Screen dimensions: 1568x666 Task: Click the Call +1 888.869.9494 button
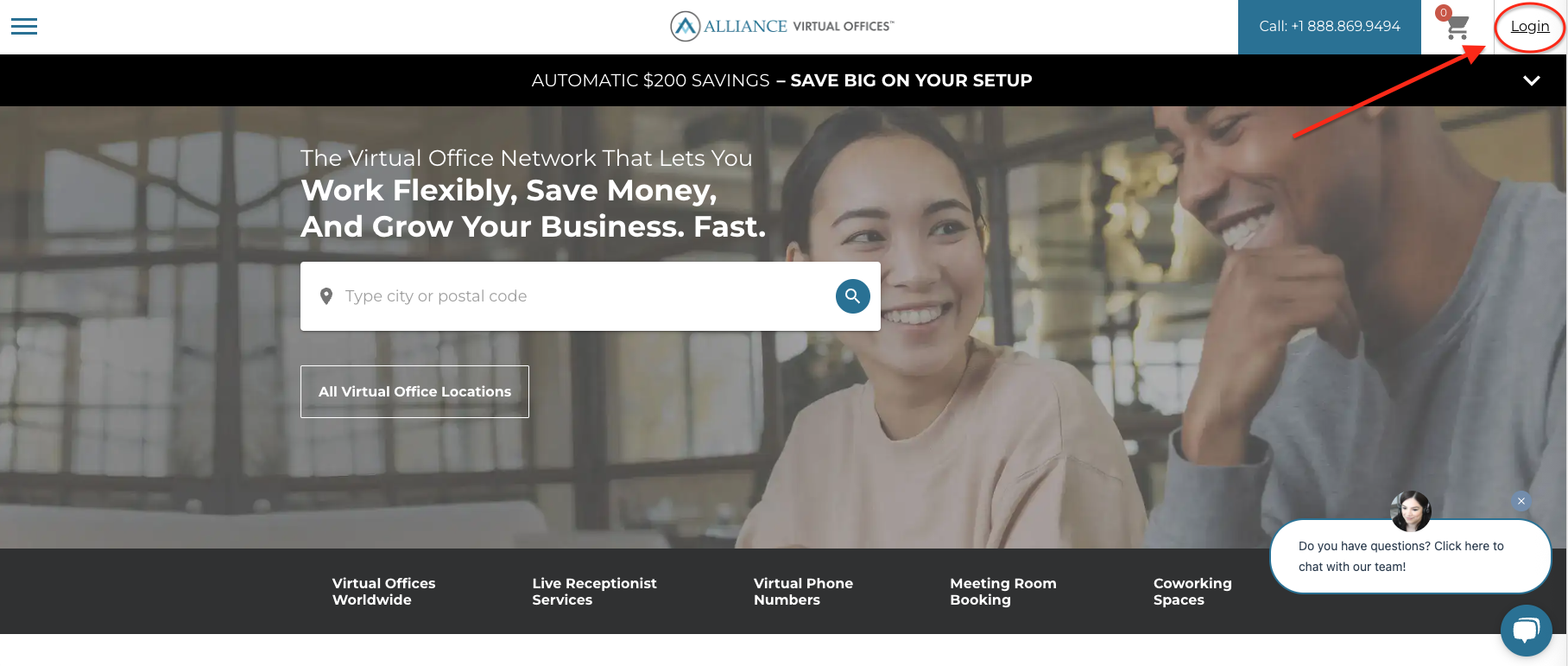click(1330, 27)
